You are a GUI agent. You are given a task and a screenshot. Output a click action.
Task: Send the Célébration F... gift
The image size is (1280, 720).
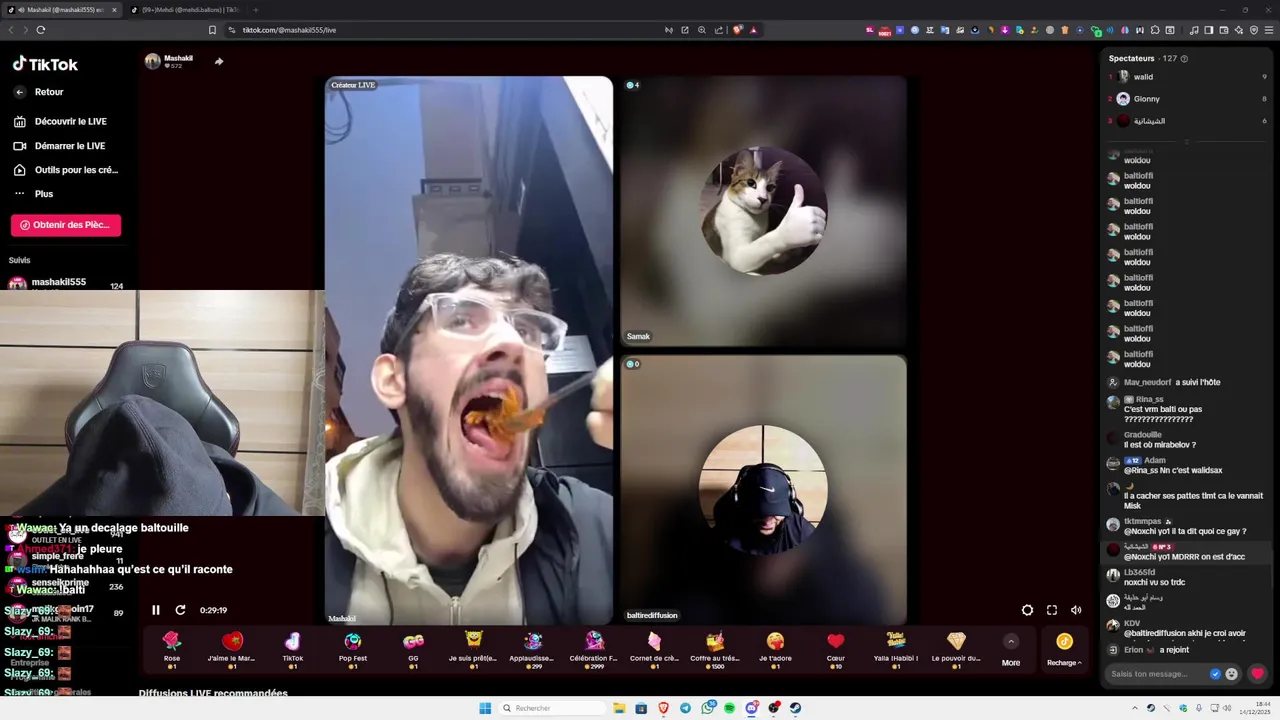click(594, 649)
